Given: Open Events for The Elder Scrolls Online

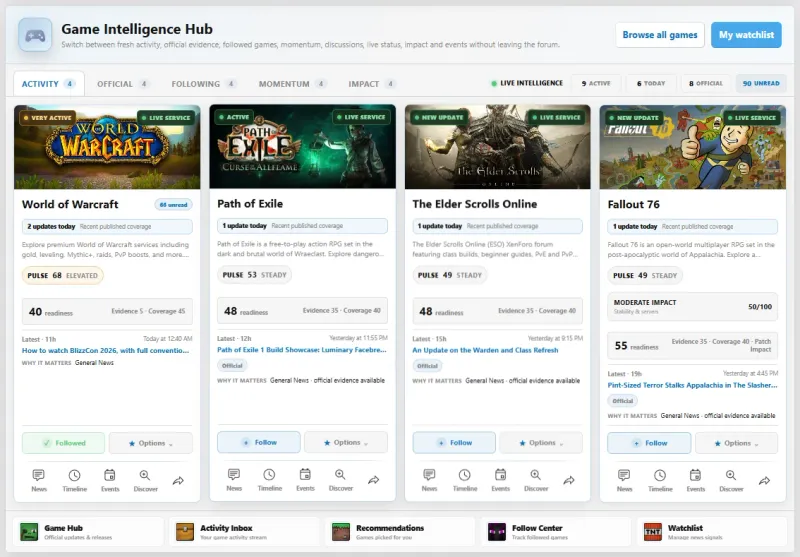Looking at the screenshot, I should (501, 480).
